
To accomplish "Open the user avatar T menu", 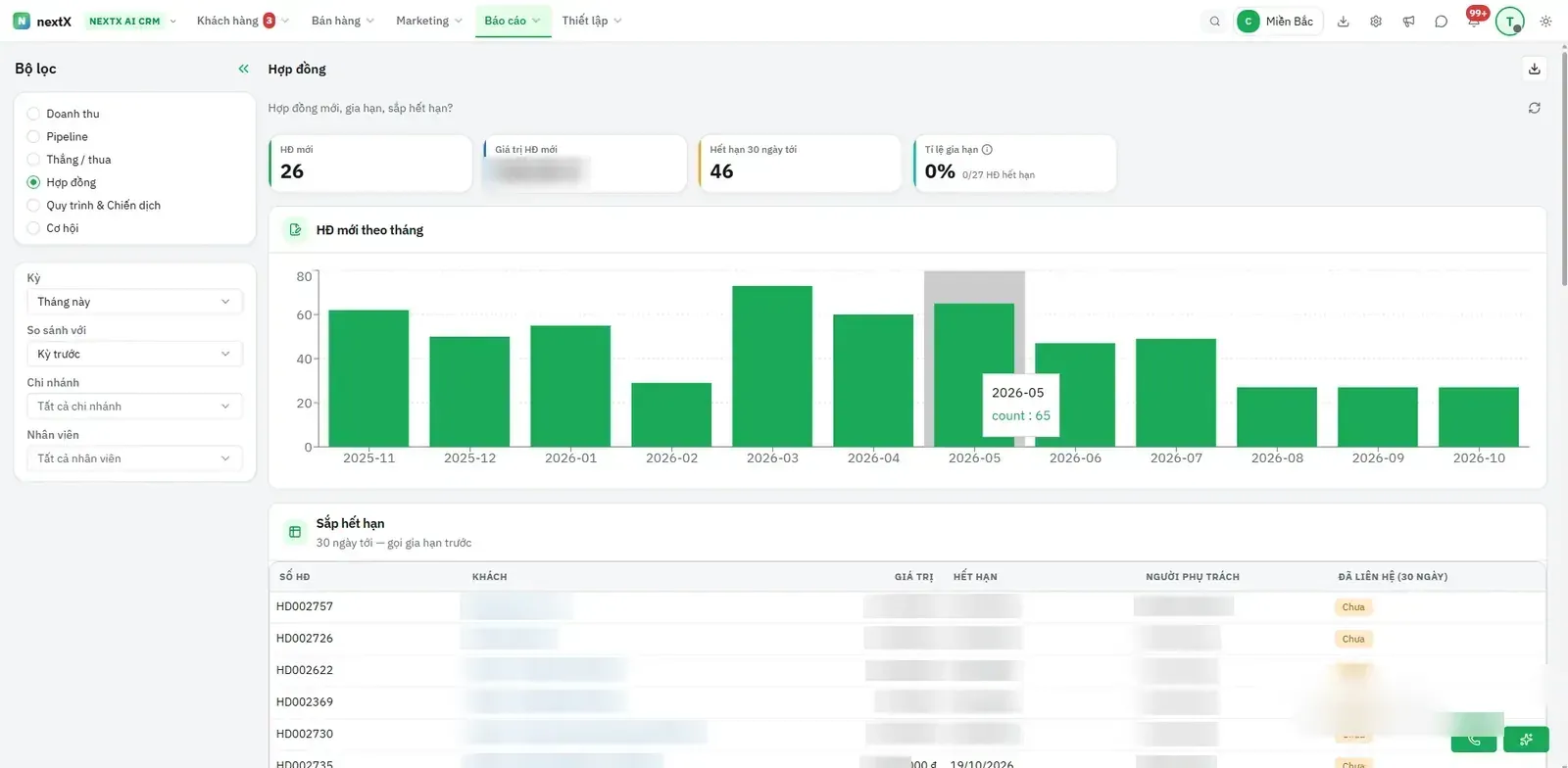I will click(1509, 21).
